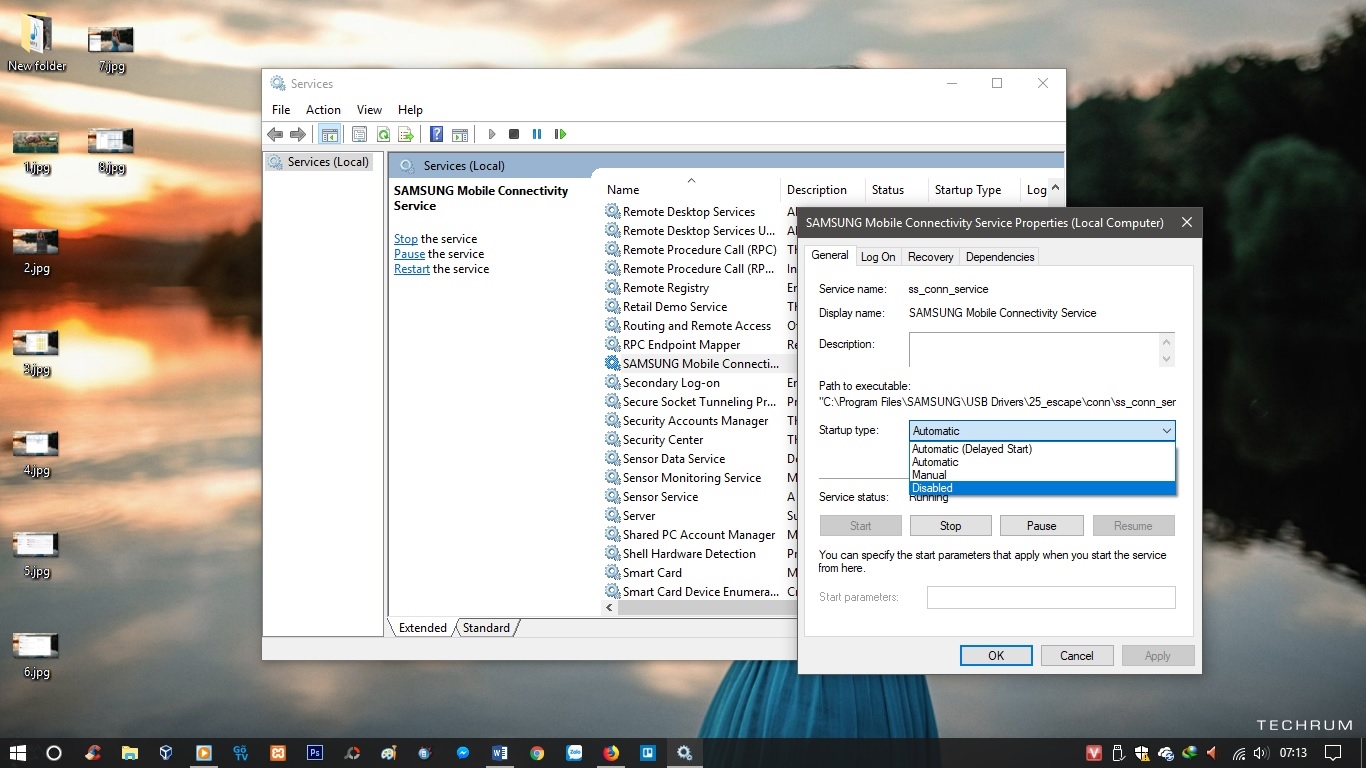Image resolution: width=1366 pixels, height=768 pixels.
Task: Open Help via blue question mark icon
Action: point(436,134)
